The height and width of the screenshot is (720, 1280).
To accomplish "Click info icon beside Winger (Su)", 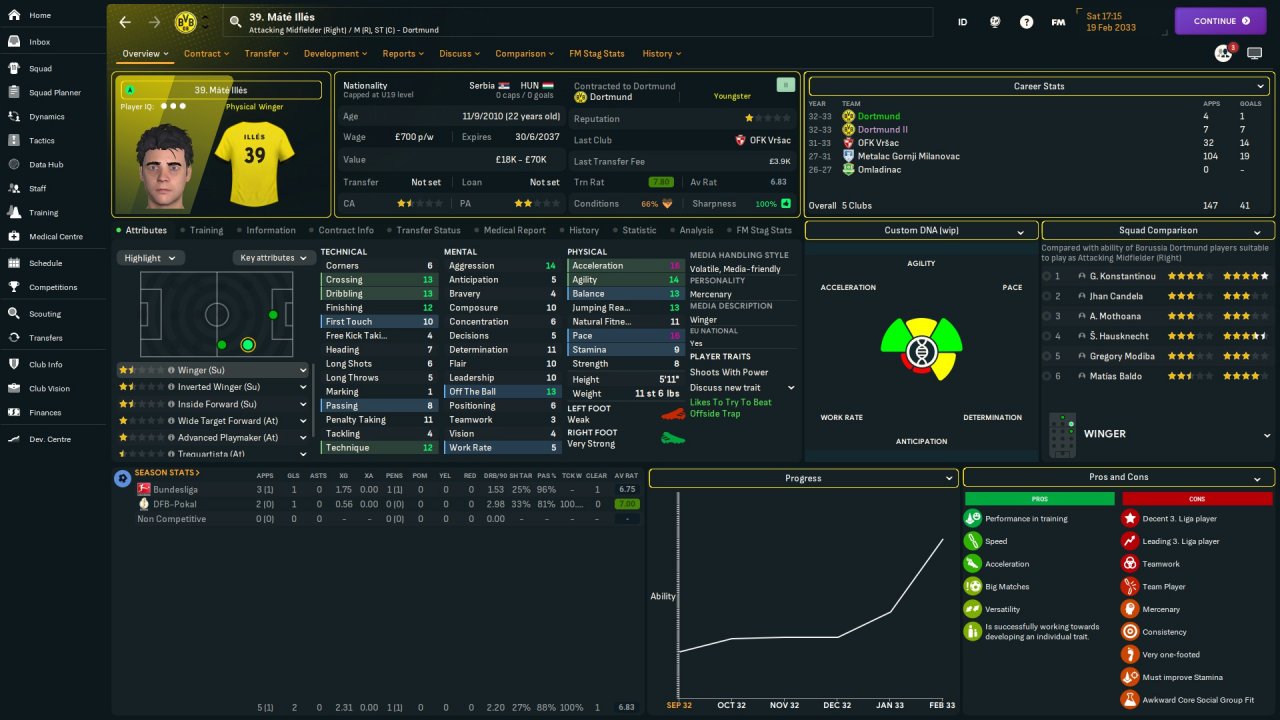I will point(171,370).
